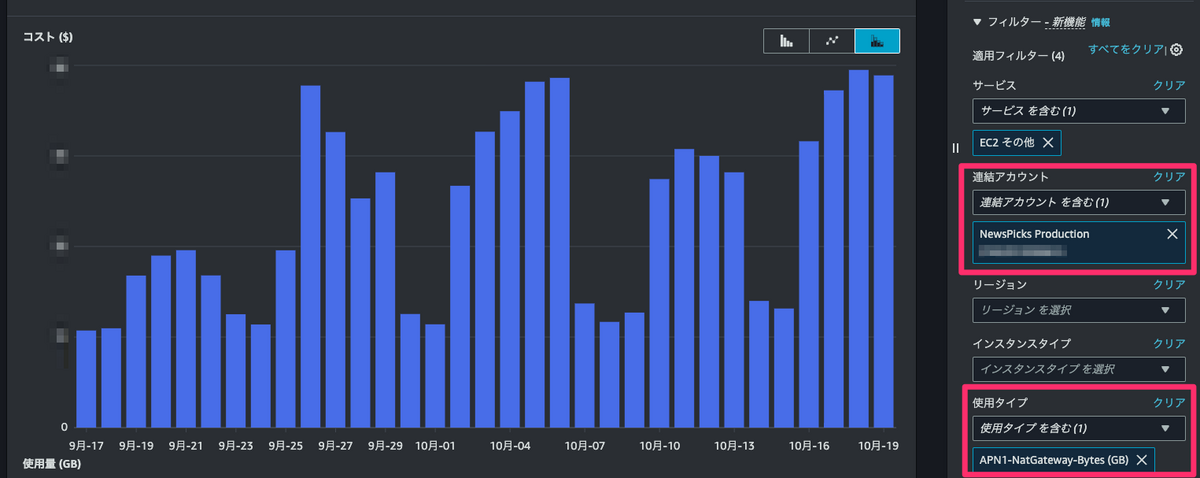Open the インスタンスタイプ を選択 dropdown
The image size is (1200, 478).
click(x=1079, y=369)
